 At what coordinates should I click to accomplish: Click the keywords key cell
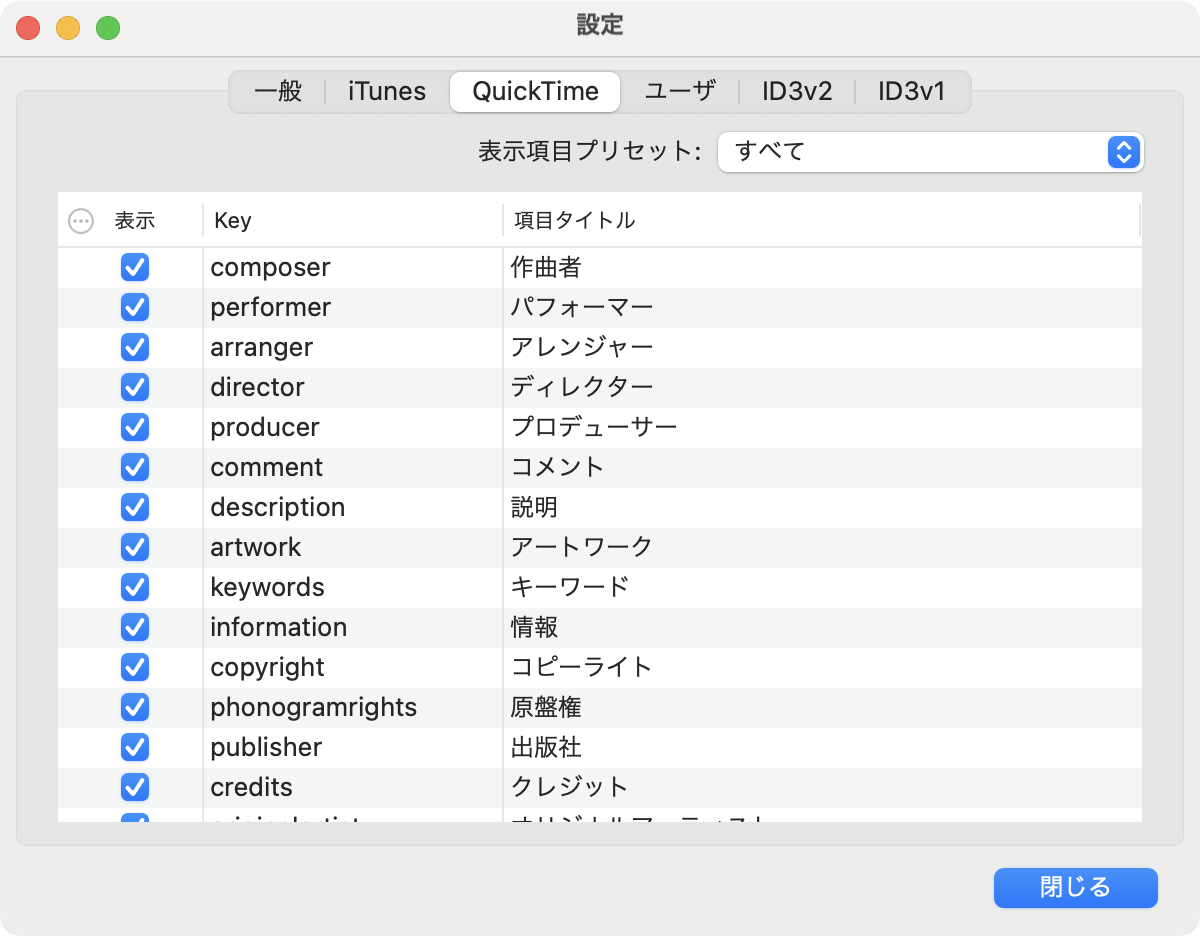[353, 587]
